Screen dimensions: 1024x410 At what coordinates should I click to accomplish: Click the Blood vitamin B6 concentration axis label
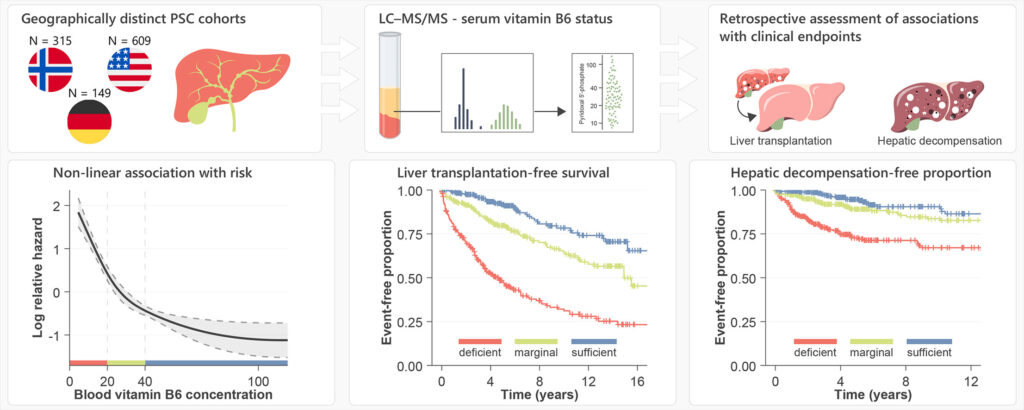172,395
